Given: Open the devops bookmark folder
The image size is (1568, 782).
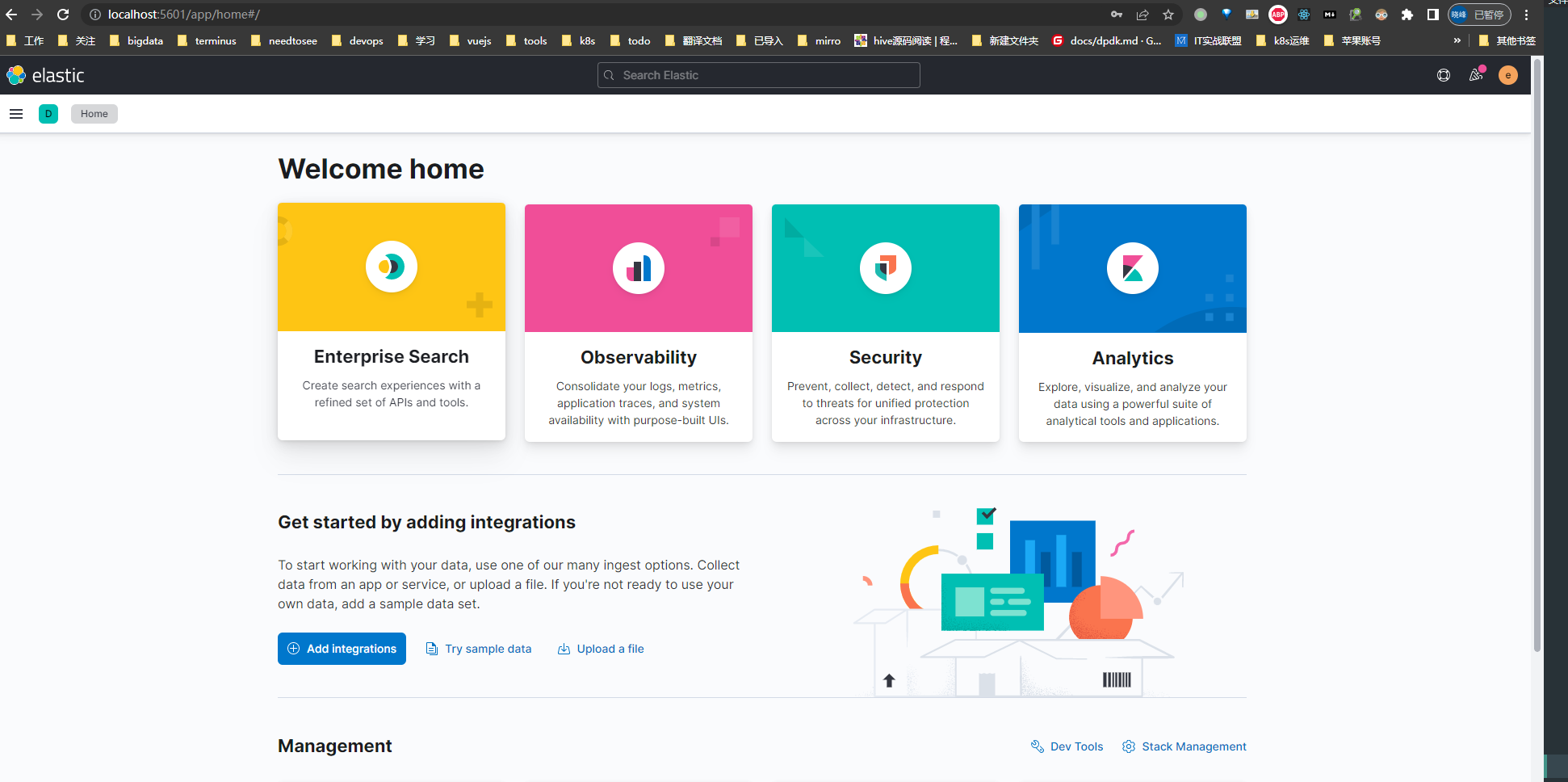Looking at the screenshot, I should pos(358,40).
